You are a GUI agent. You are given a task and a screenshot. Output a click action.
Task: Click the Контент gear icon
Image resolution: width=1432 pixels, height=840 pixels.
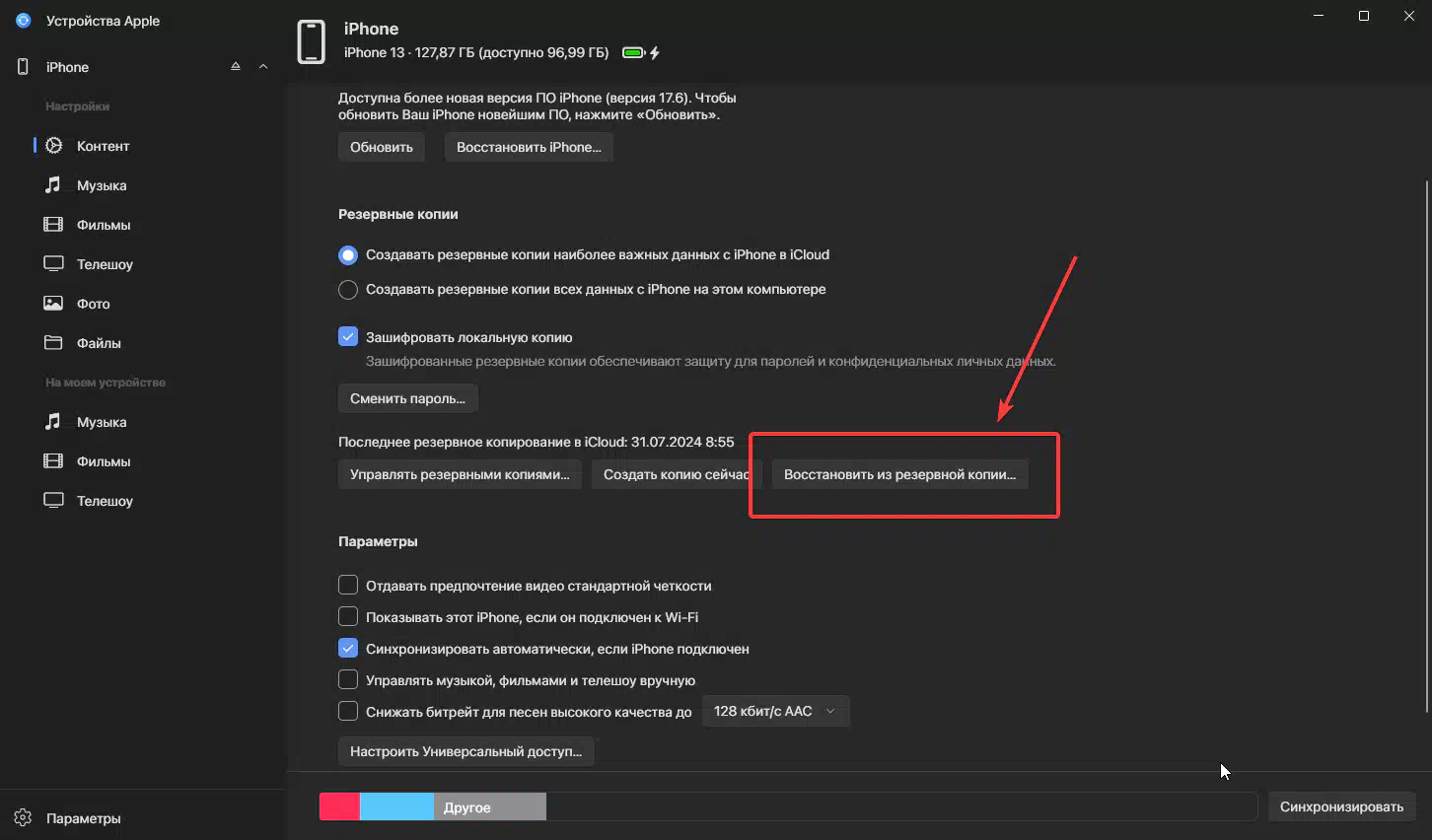(54, 145)
